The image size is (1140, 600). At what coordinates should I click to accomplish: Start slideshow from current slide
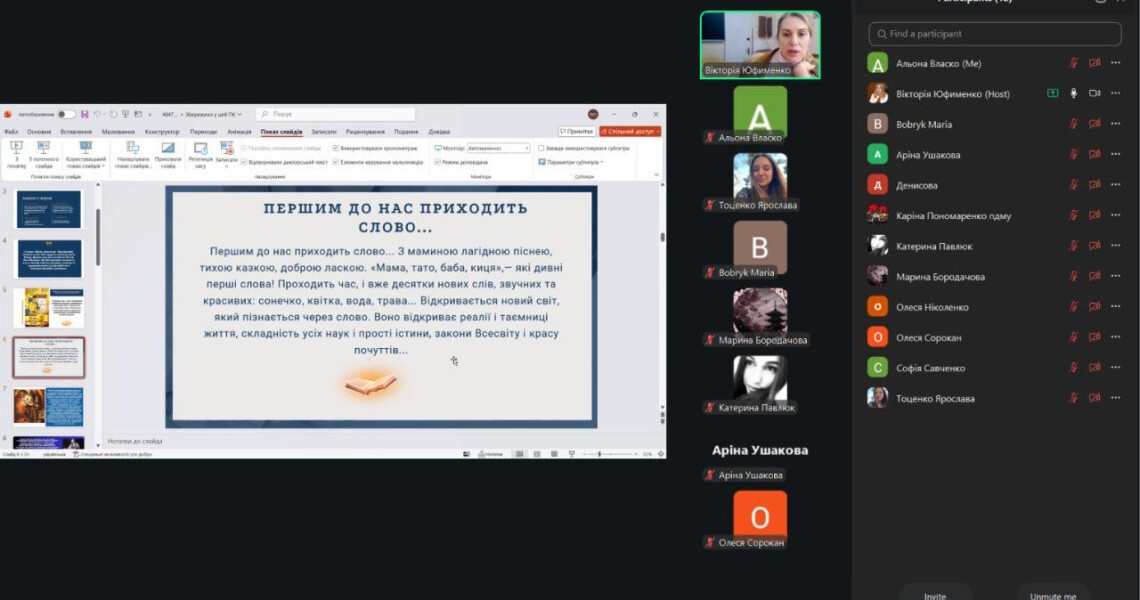pos(44,155)
